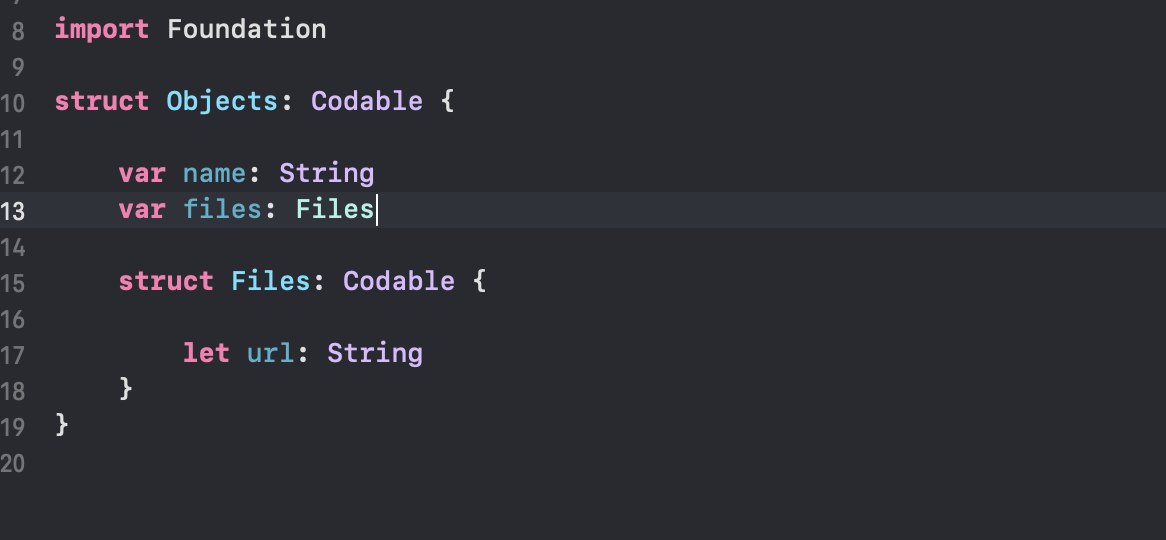
Task: Place cursor on Files type of files property
Action: click(x=334, y=209)
